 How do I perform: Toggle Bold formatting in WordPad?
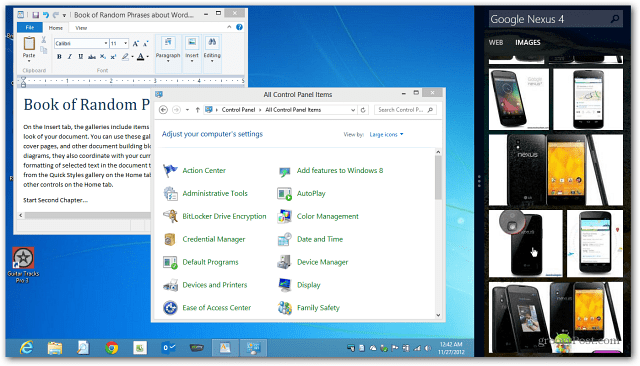[x=59, y=57]
